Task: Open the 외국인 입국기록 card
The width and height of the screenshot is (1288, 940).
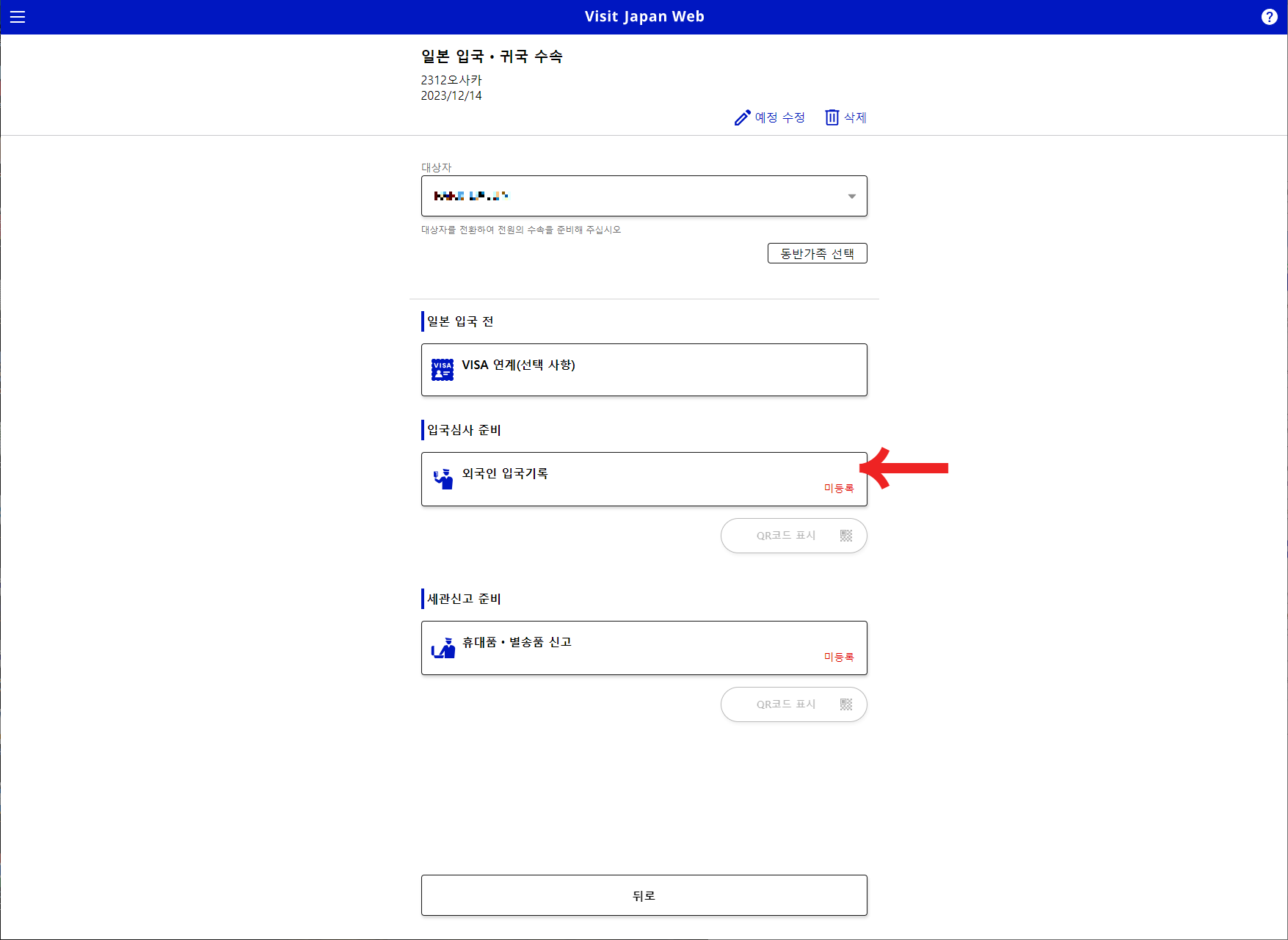Action: pyautogui.click(x=644, y=479)
